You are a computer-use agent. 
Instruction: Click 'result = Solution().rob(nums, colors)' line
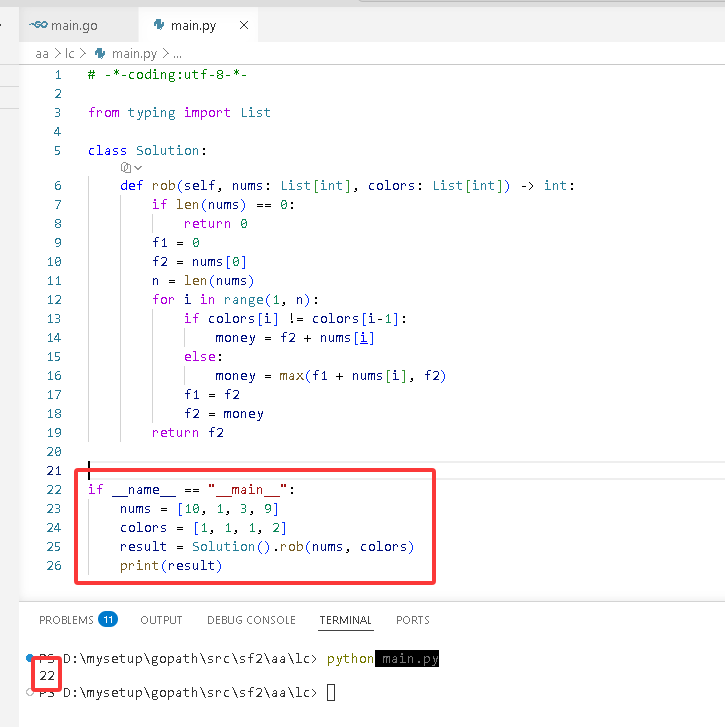[x=267, y=547]
